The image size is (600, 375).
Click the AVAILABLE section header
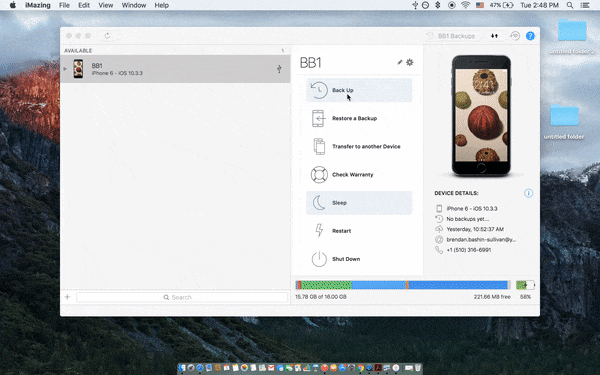click(x=78, y=51)
